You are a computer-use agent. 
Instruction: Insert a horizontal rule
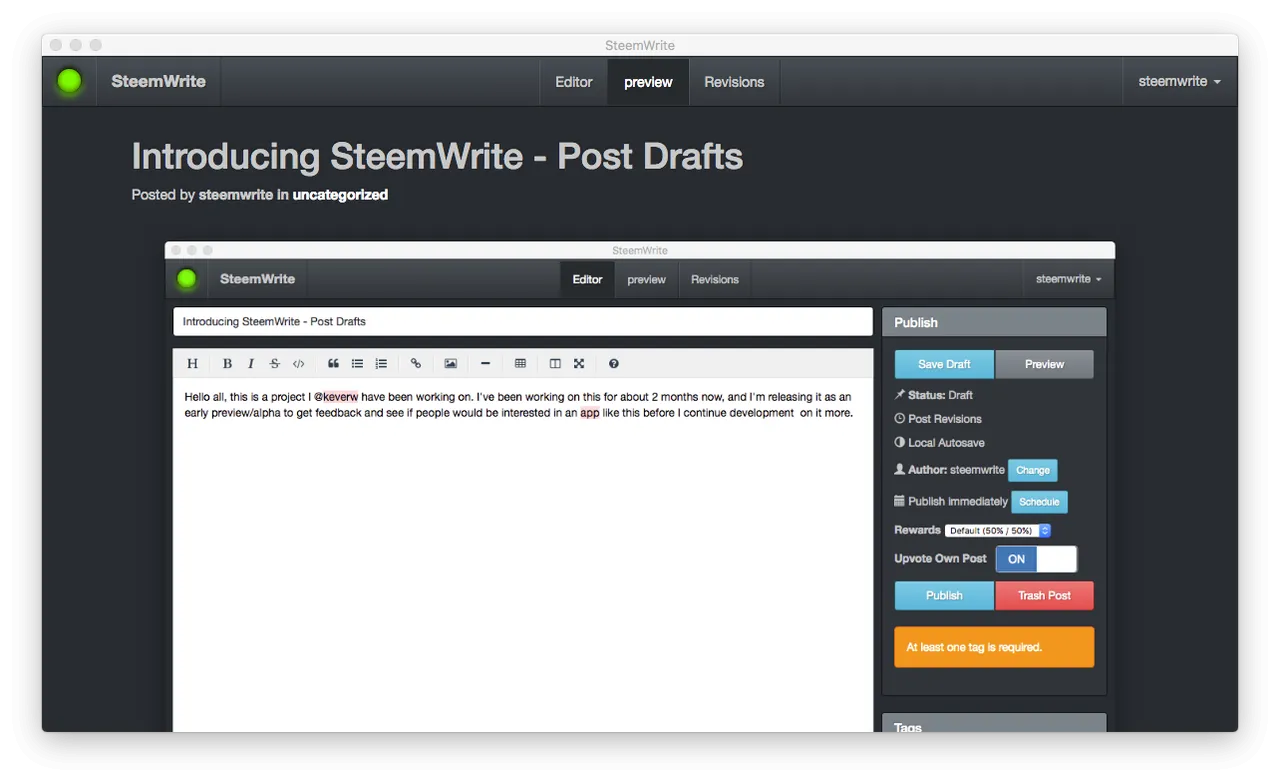click(486, 364)
